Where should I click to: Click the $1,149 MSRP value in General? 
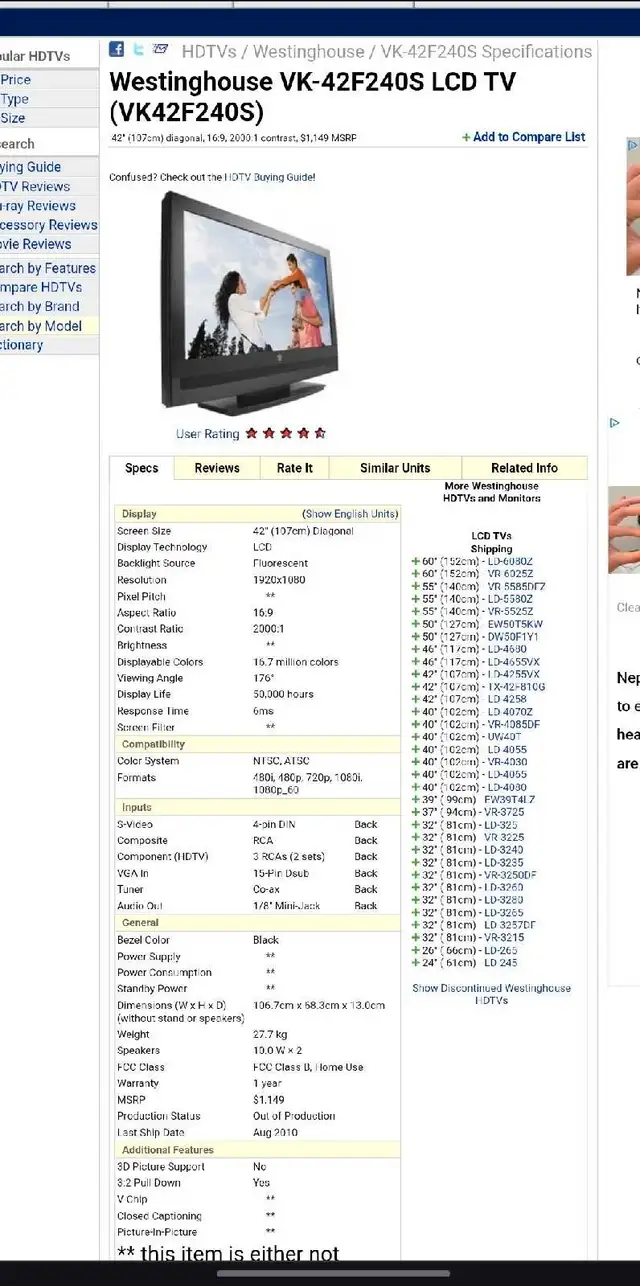click(269, 1100)
